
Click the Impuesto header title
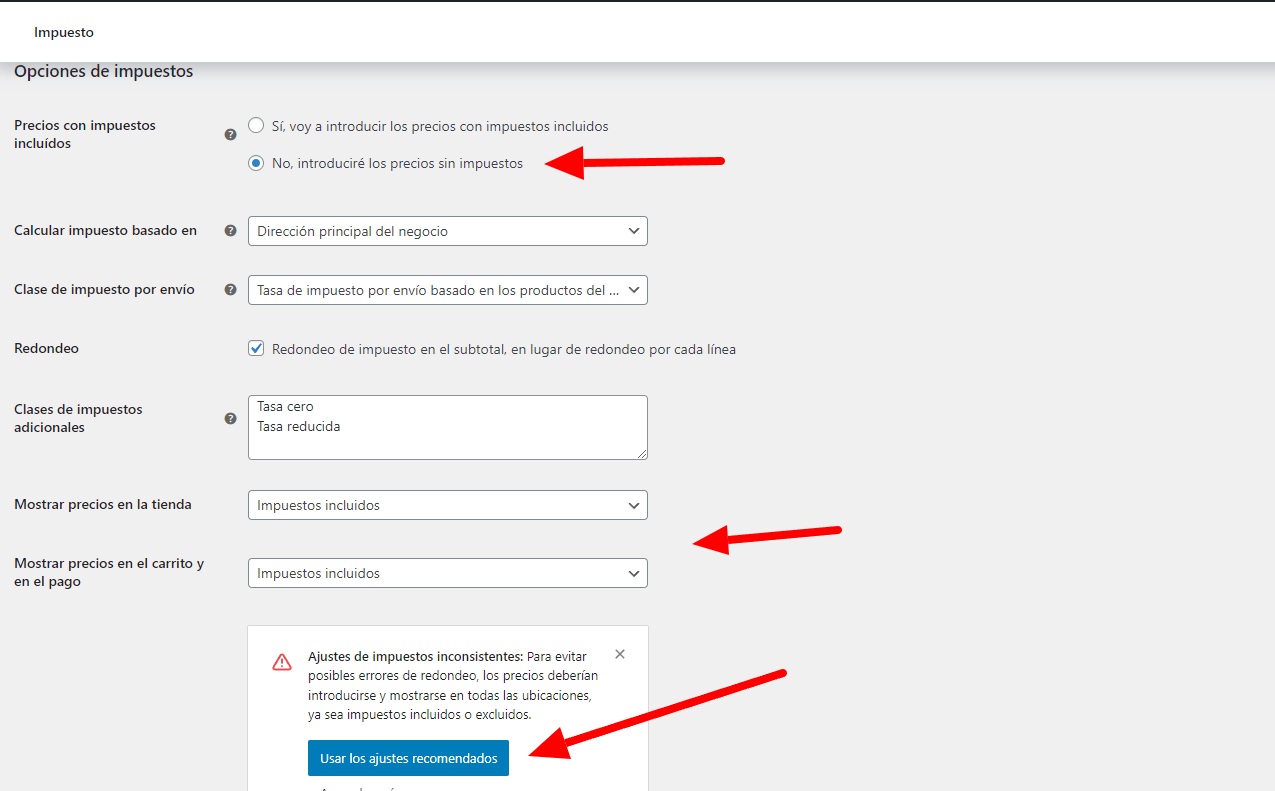[64, 33]
